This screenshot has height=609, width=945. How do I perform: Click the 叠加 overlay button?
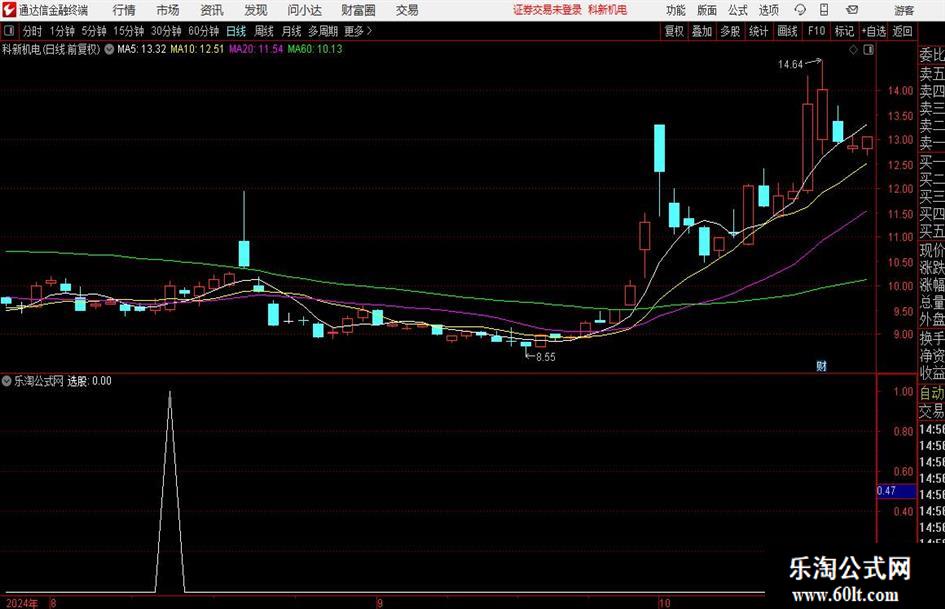(702, 31)
